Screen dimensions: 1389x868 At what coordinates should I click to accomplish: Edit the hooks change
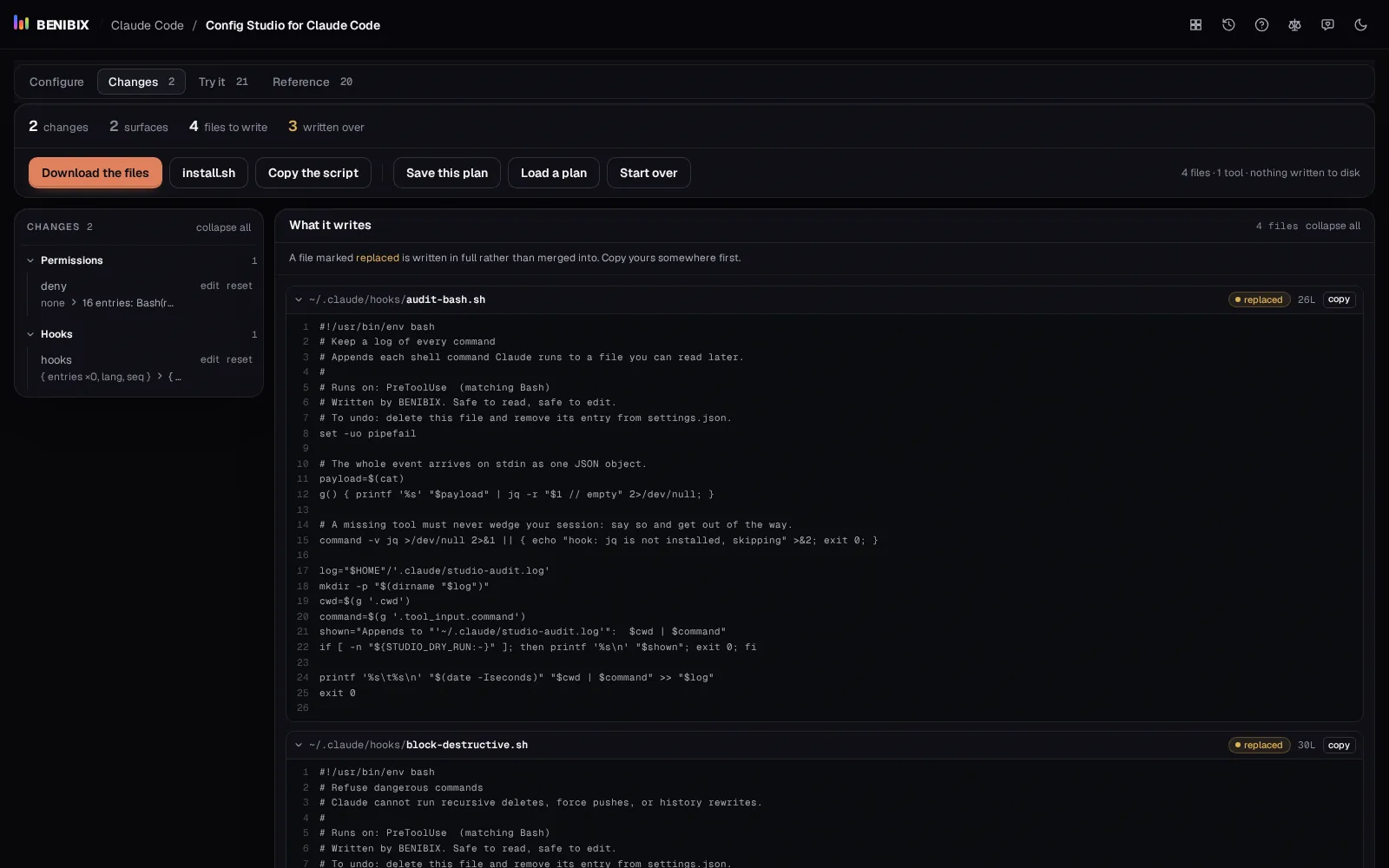pos(210,359)
